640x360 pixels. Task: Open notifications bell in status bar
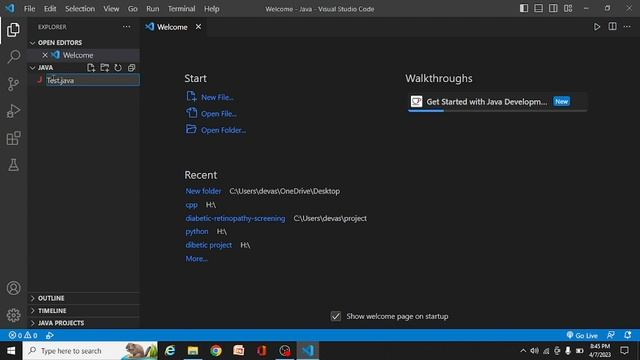tap(628, 336)
